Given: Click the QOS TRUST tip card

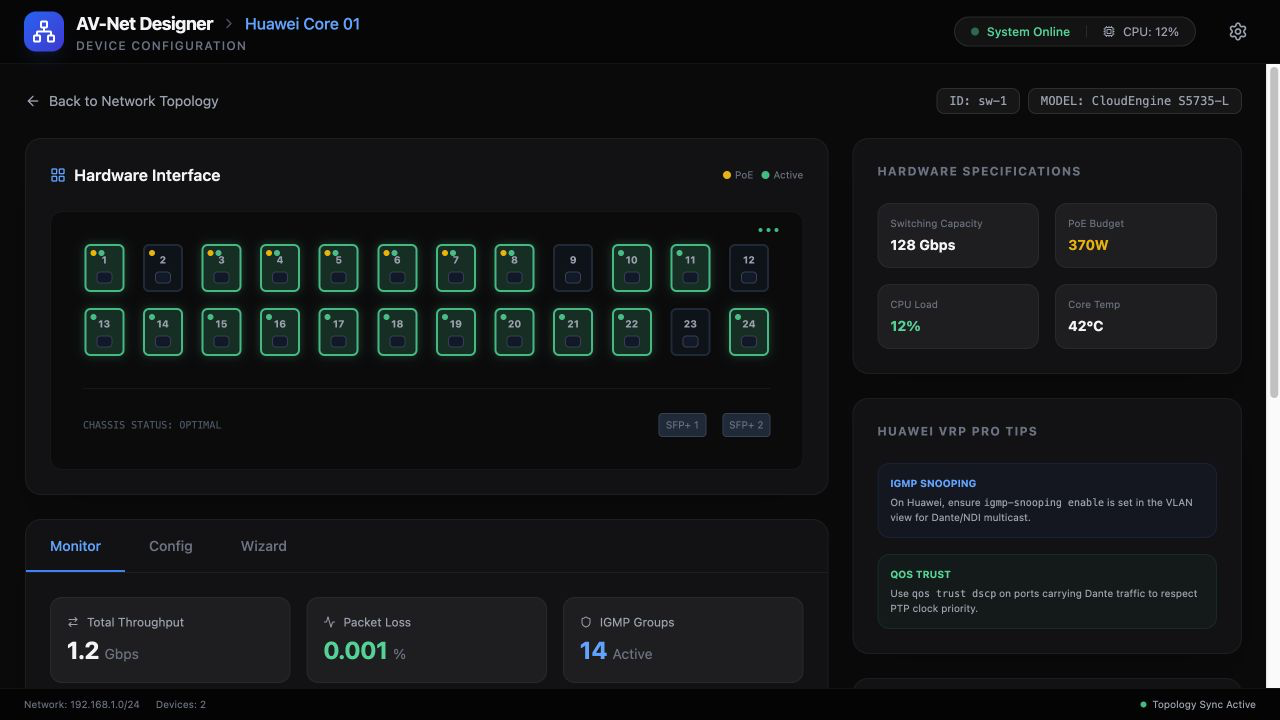Looking at the screenshot, I should [1047, 591].
